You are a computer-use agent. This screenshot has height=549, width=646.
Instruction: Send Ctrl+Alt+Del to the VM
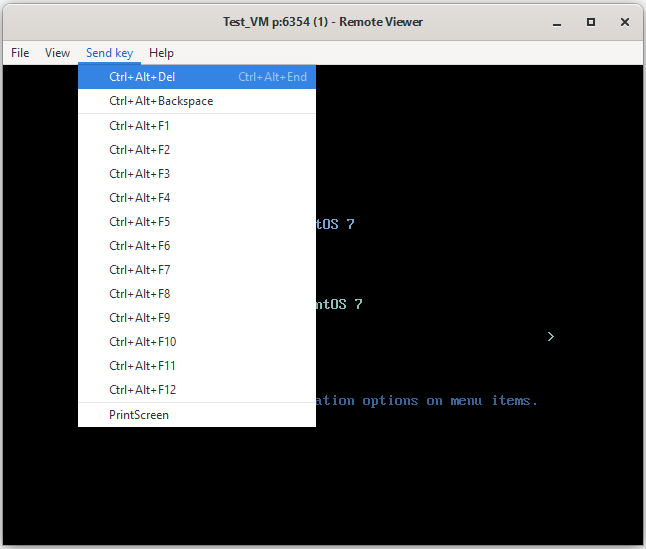pyautogui.click(x=197, y=77)
